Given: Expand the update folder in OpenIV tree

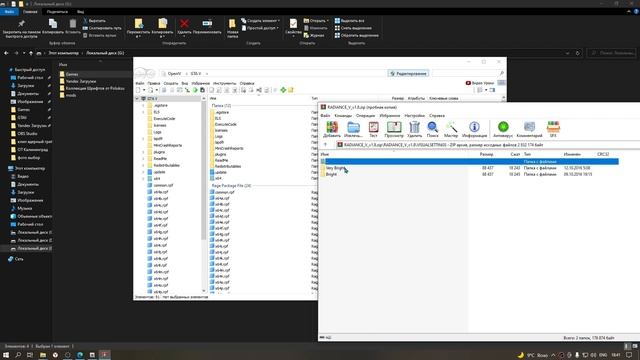Looking at the screenshot, I should click(x=143, y=172).
